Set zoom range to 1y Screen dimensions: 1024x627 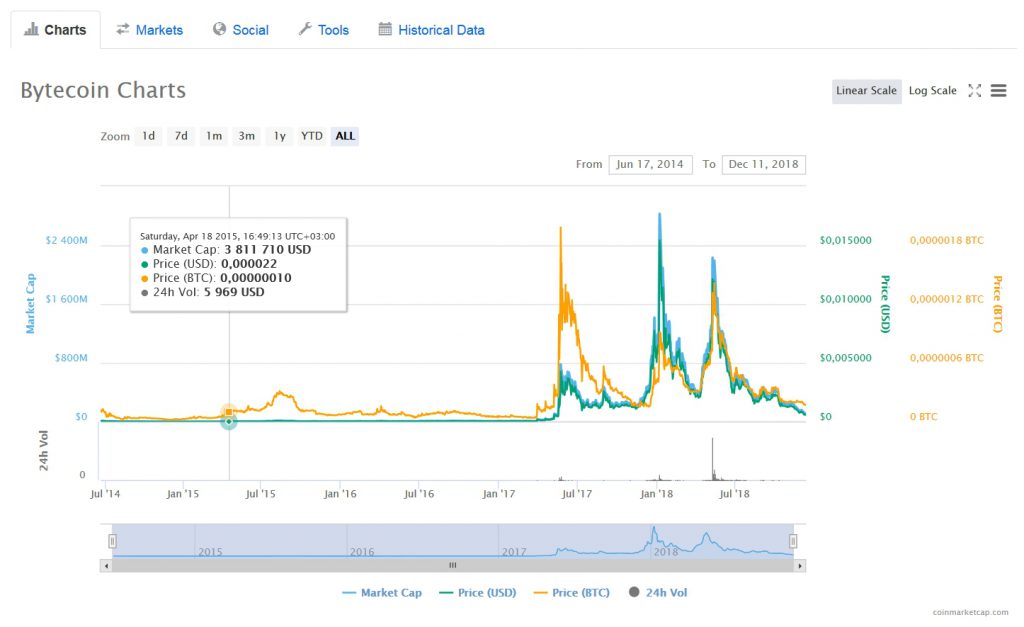[x=280, y=136]
